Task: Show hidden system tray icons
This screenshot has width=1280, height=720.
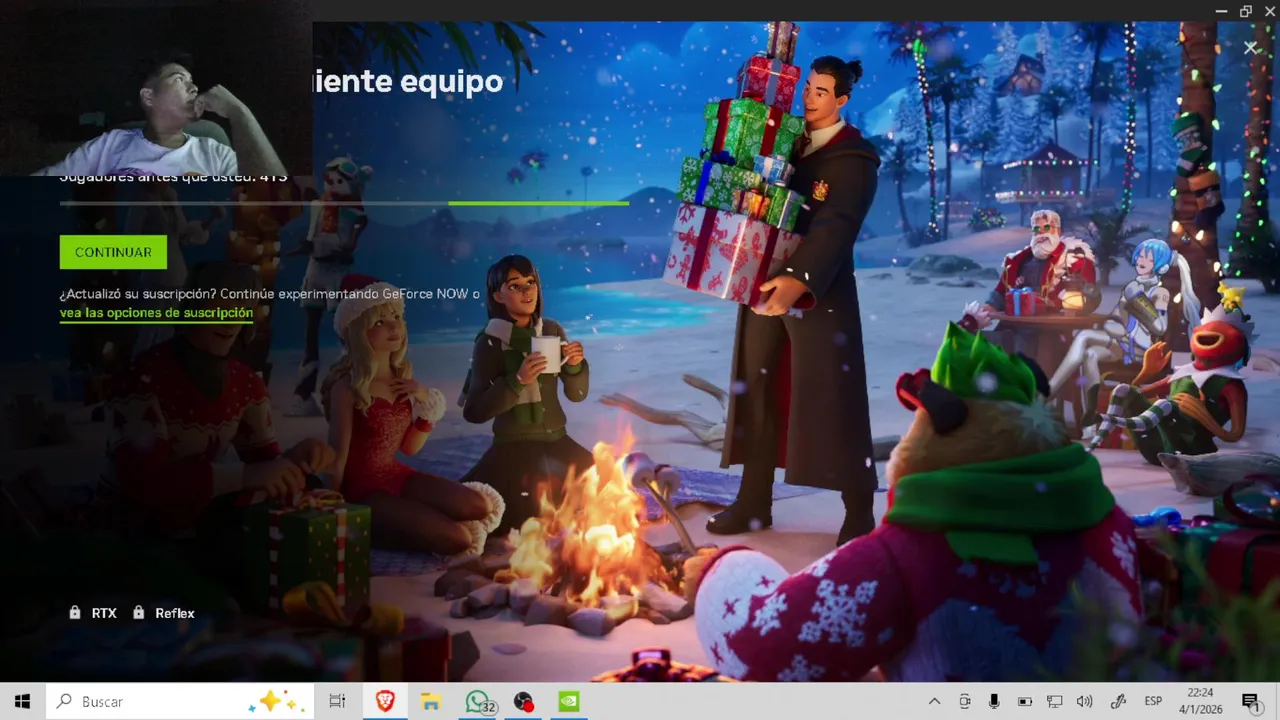Action: 934,702
